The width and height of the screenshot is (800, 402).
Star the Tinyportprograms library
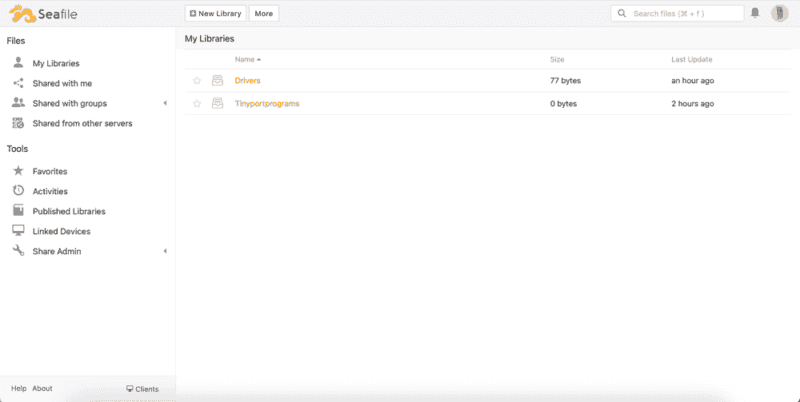(197, 104)
